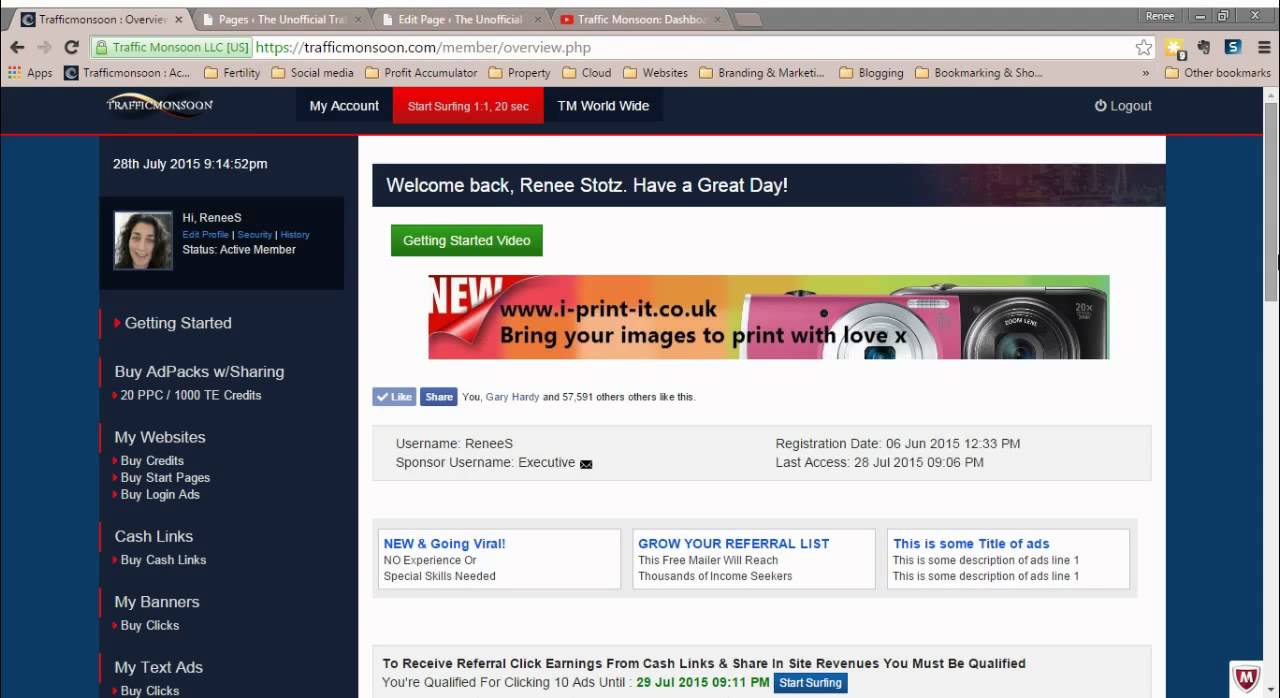Open the Fertility bookmarks folder

[231, 73]
